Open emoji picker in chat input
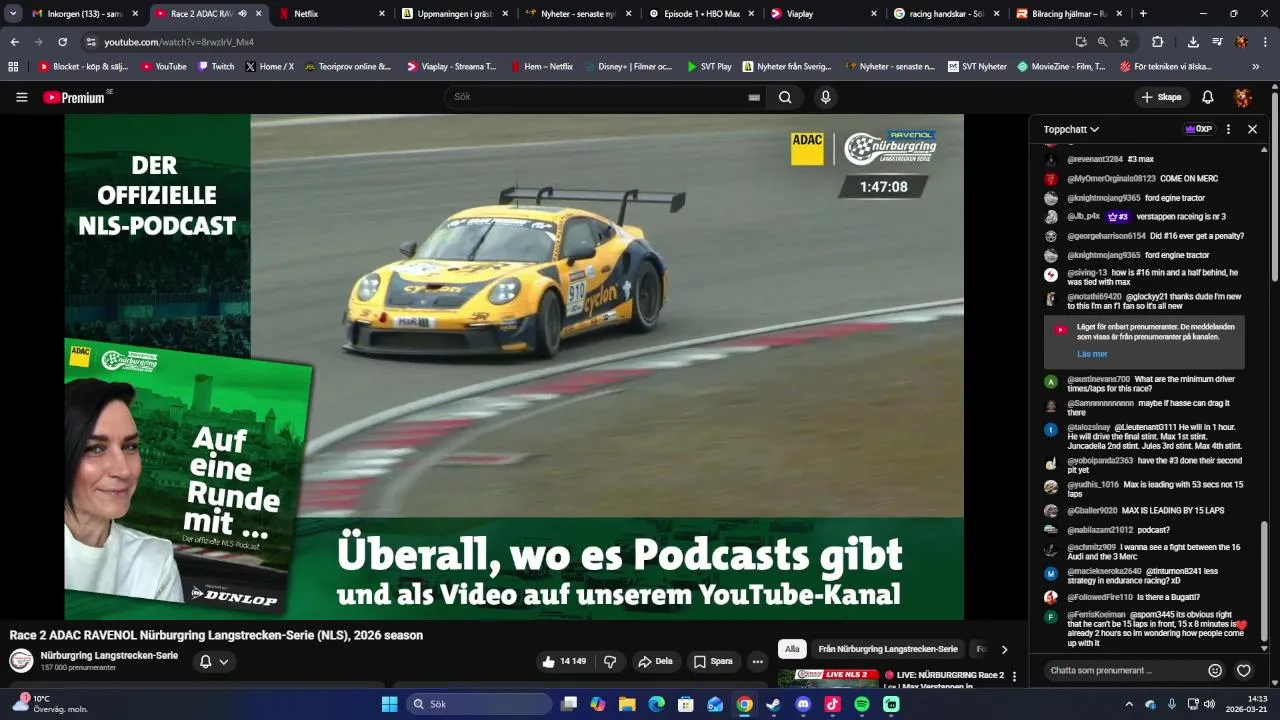Viewport: 1280px width, 720px height. pos(1215,670)
